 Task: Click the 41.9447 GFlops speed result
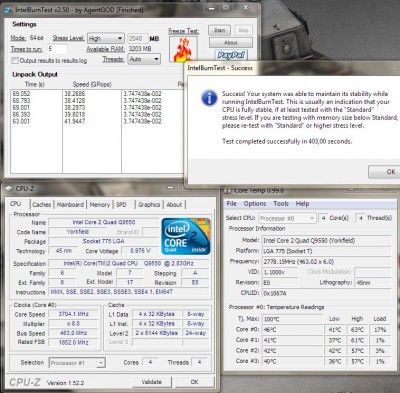tap(75, 121)
